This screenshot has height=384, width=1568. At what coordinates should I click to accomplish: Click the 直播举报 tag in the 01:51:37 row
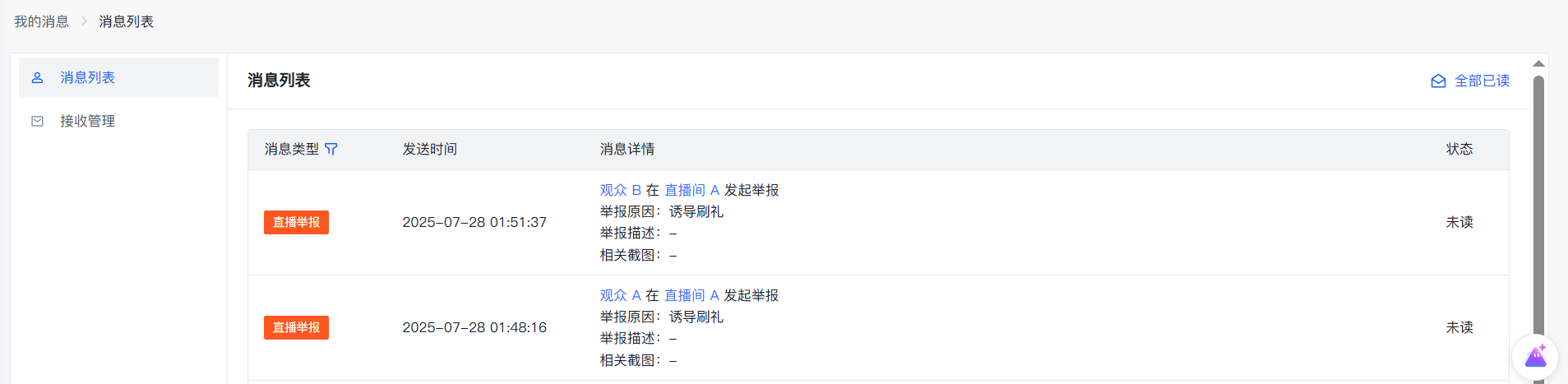click(x=296, y=222)
